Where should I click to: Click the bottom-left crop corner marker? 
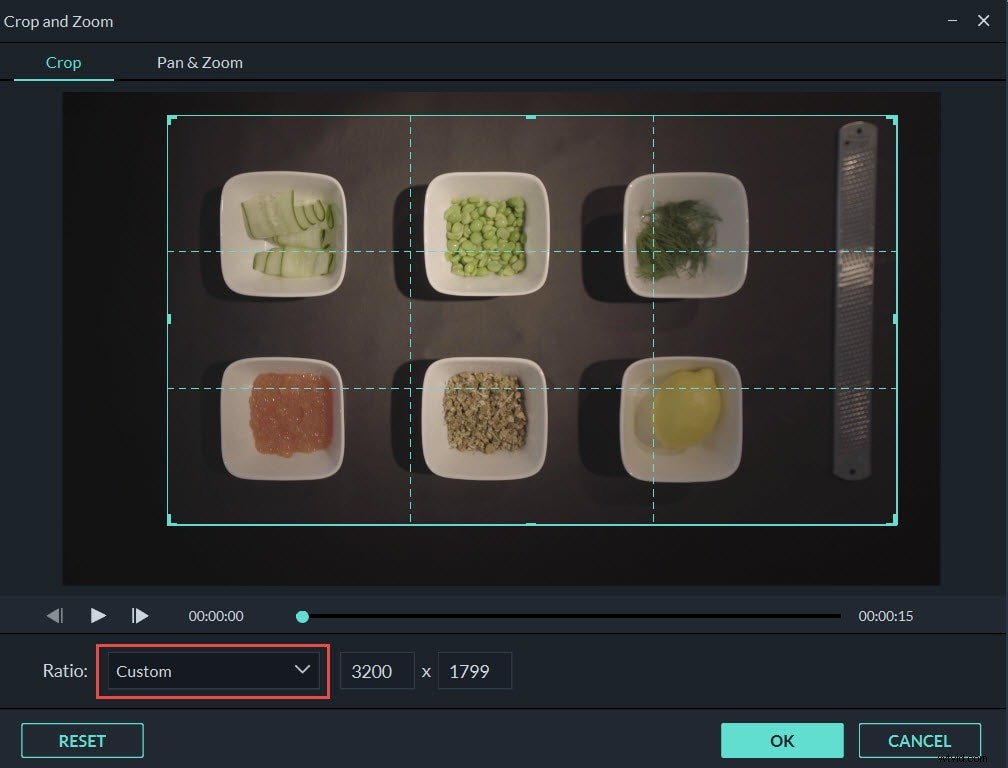[169, 523]
